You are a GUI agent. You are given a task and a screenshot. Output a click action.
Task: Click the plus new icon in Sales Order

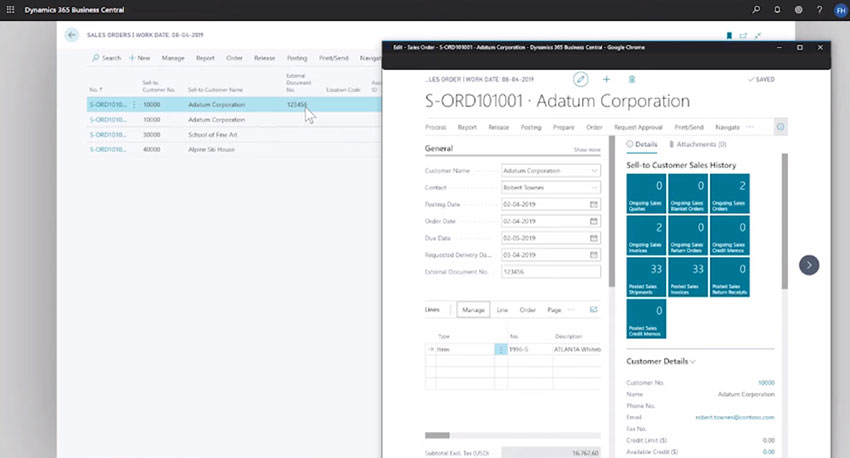[x=606, y=79]
